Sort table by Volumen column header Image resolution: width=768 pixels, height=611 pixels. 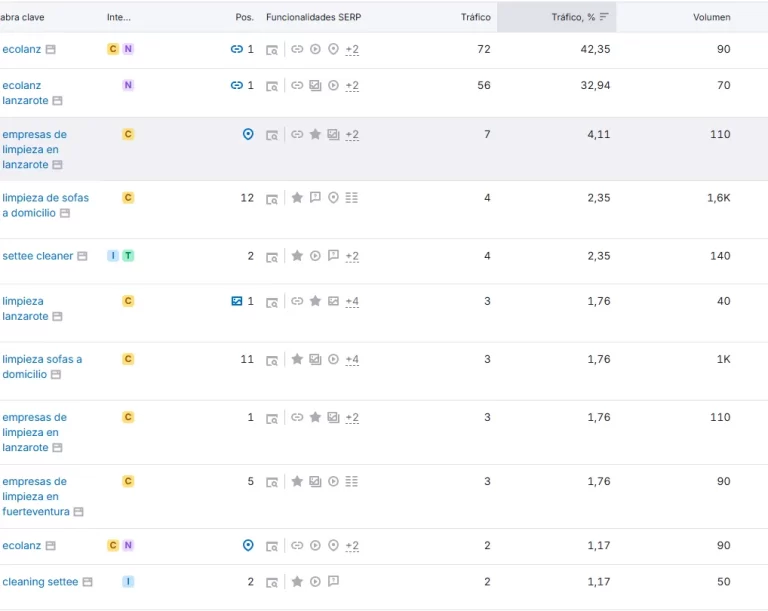711,17
